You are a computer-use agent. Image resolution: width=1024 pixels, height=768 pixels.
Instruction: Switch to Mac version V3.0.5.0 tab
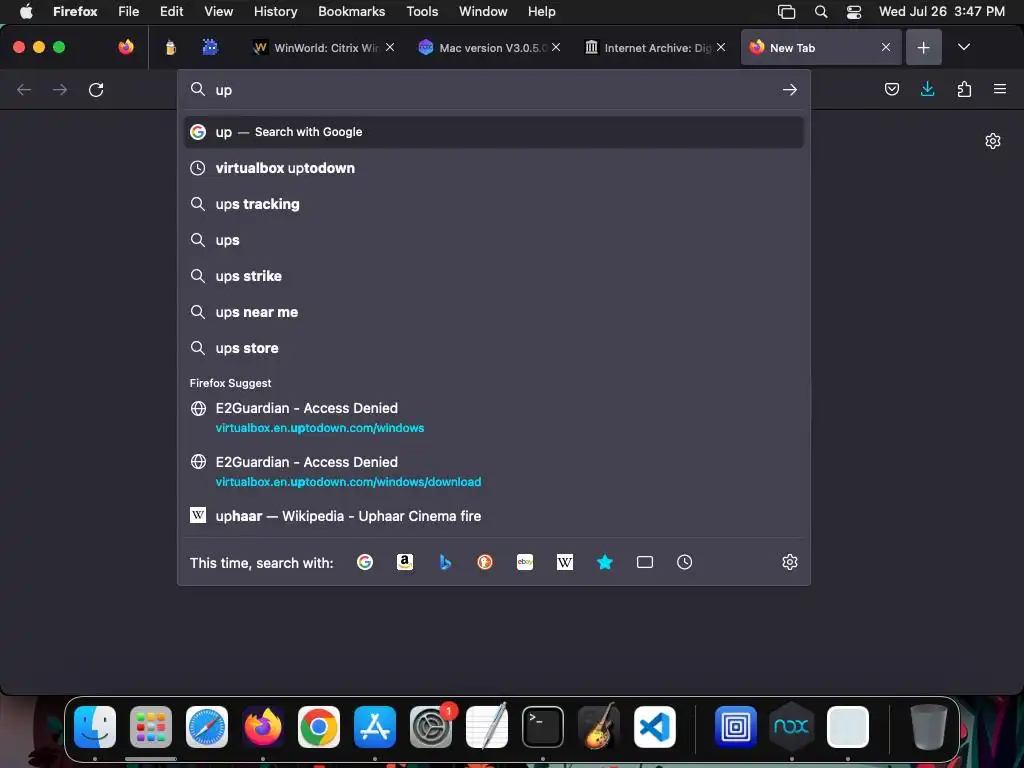coord(482,48)
